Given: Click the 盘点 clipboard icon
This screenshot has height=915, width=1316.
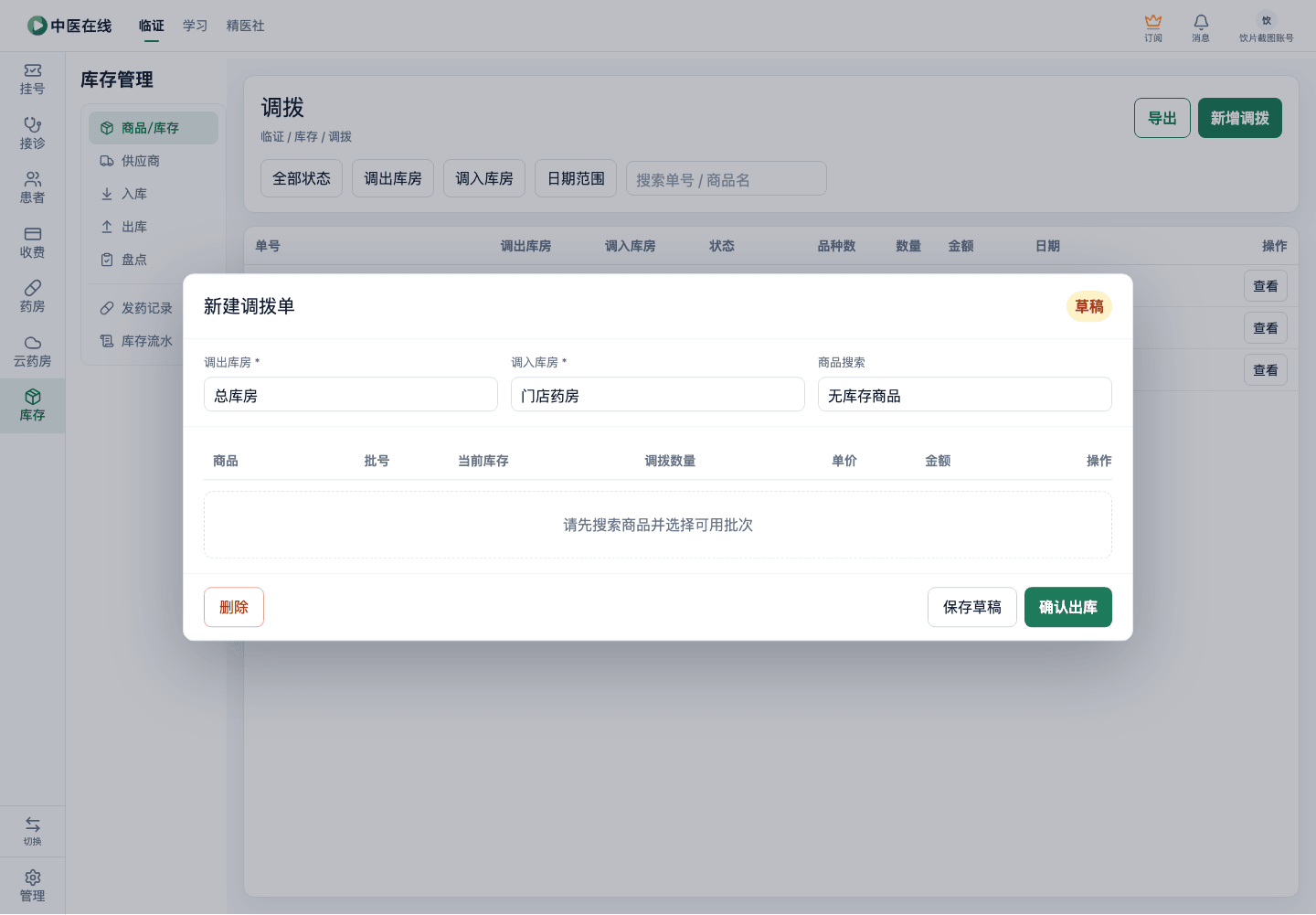Looking at the screenshot, I should (107, 260).
